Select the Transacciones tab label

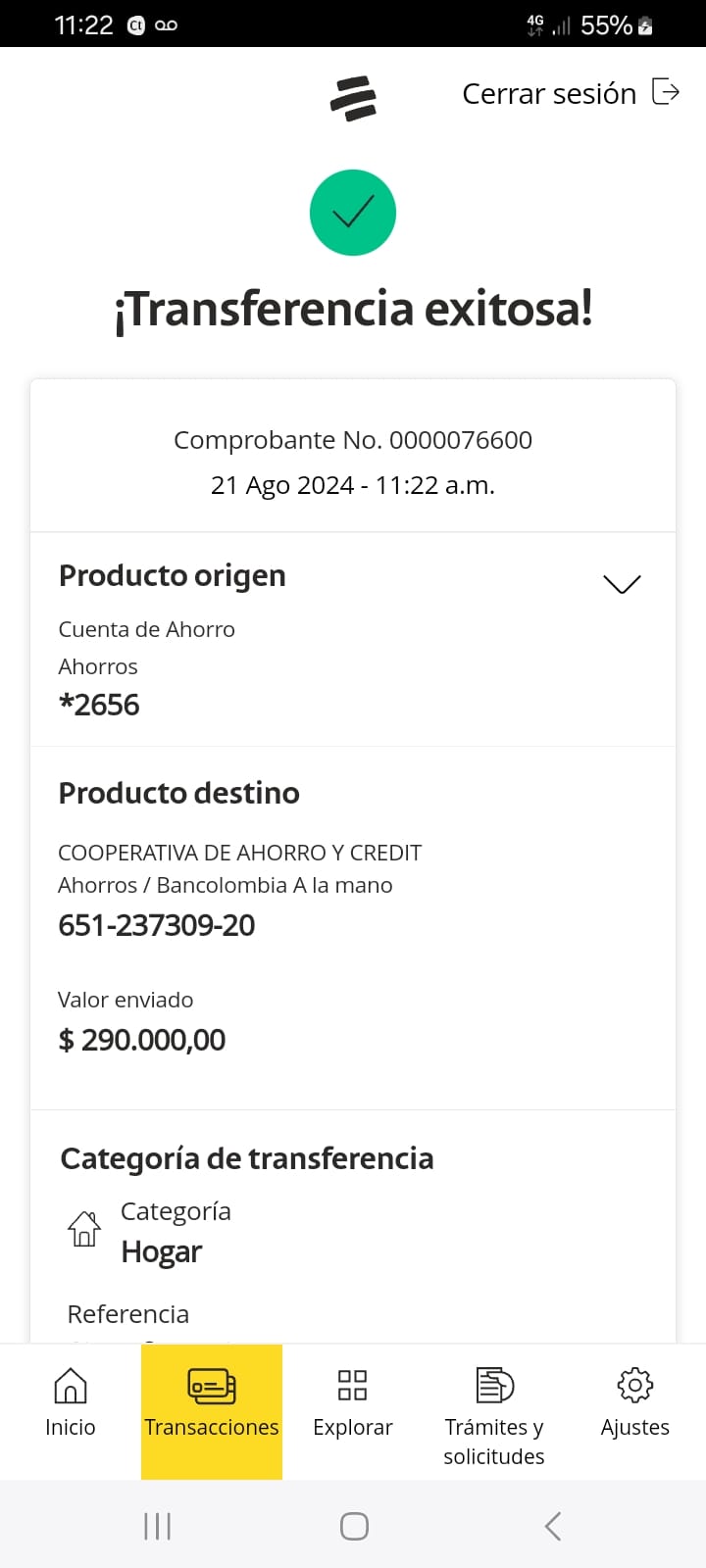coord(212,1428)
